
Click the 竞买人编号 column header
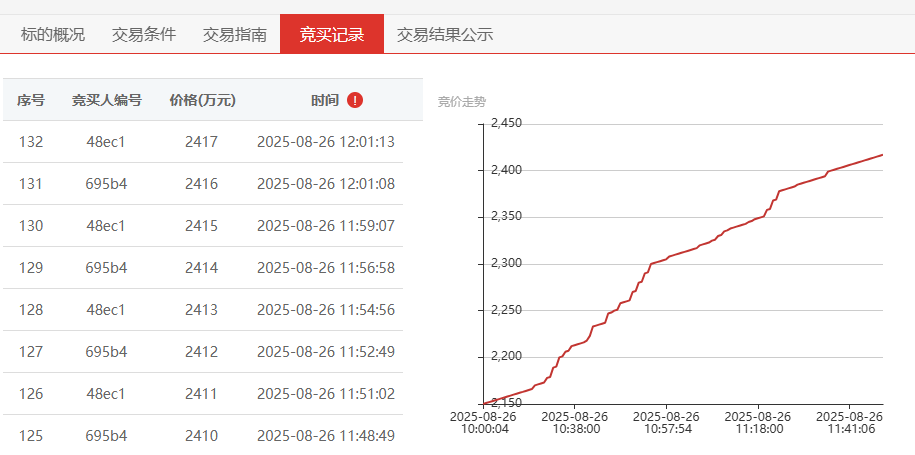click(x=106, y=100)
